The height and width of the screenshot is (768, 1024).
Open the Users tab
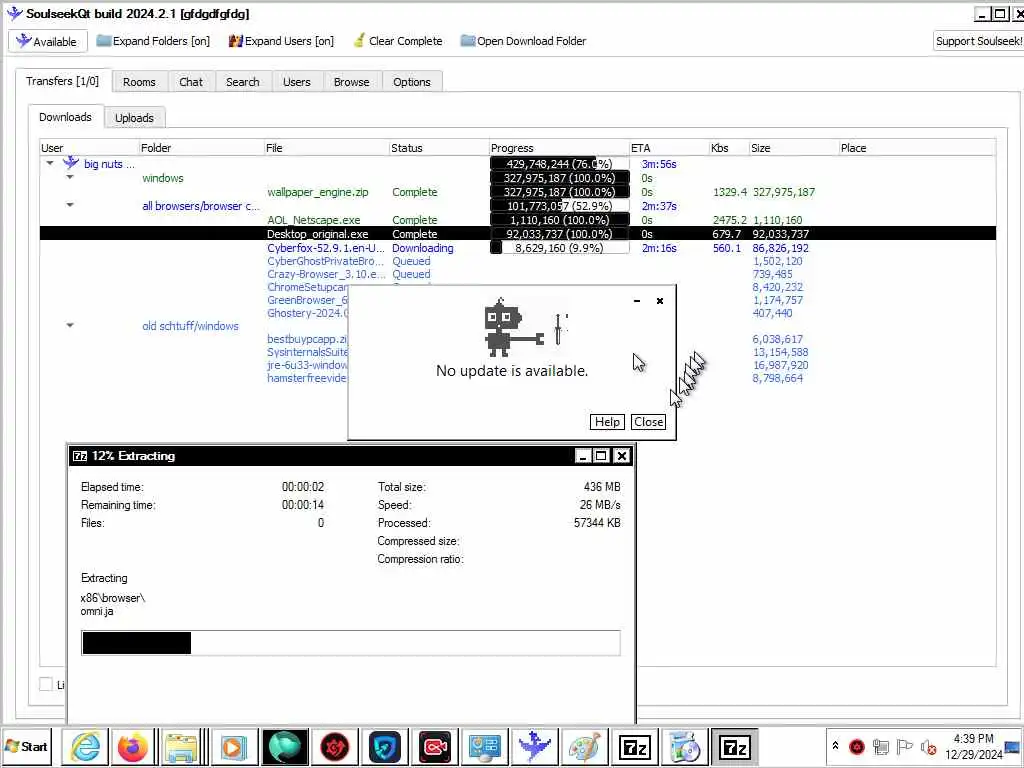296,82
